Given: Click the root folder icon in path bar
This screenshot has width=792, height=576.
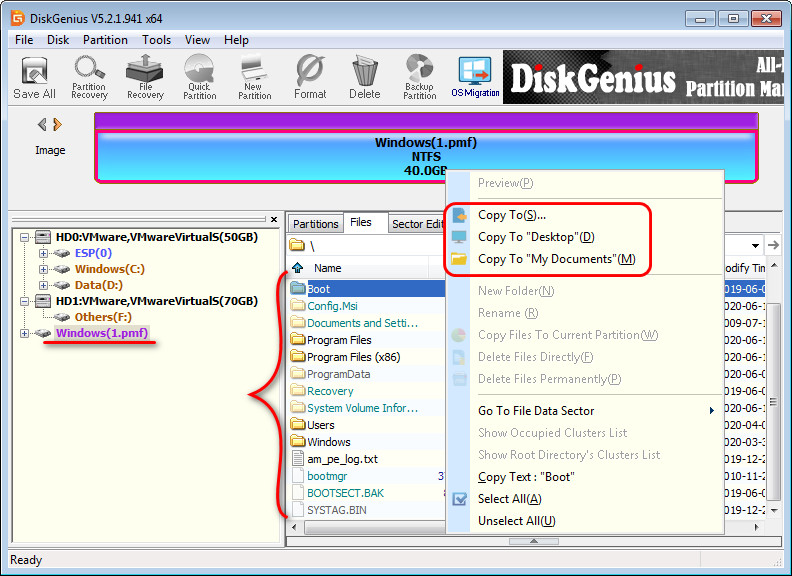Looking at the screenshot, I should [x=297, y=246].
